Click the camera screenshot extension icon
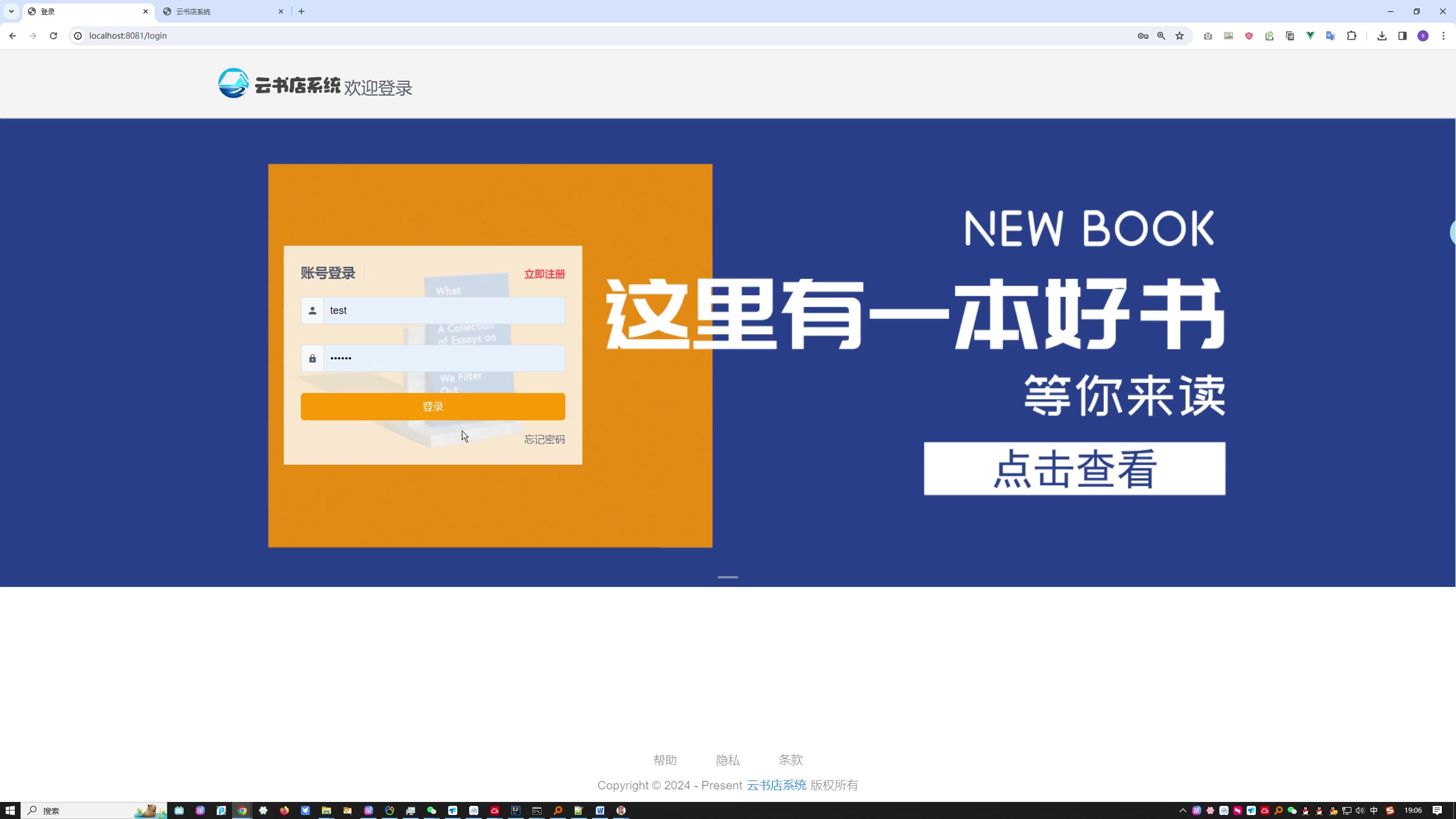1456x819 pixels. click(1208, 36)
